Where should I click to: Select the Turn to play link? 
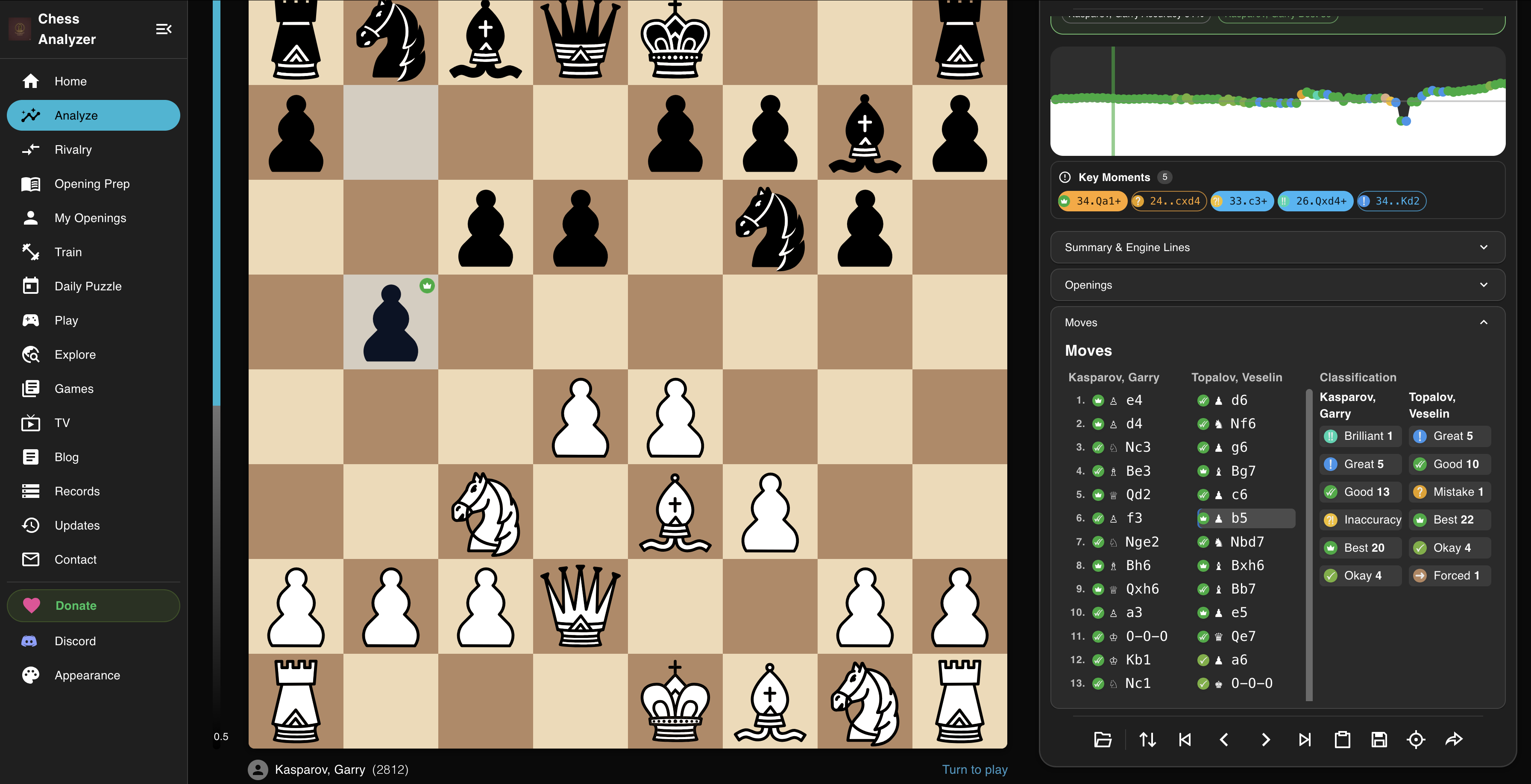tap(974, 769)
